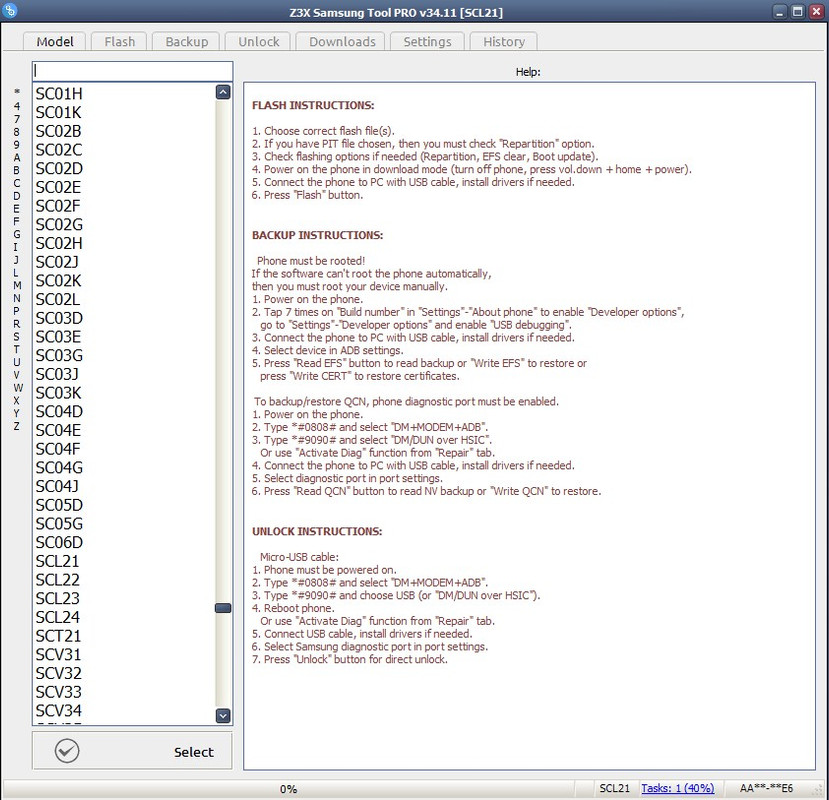Switch to the Backup tab
This screenshot has height=800, width=829.
[186, 42]
